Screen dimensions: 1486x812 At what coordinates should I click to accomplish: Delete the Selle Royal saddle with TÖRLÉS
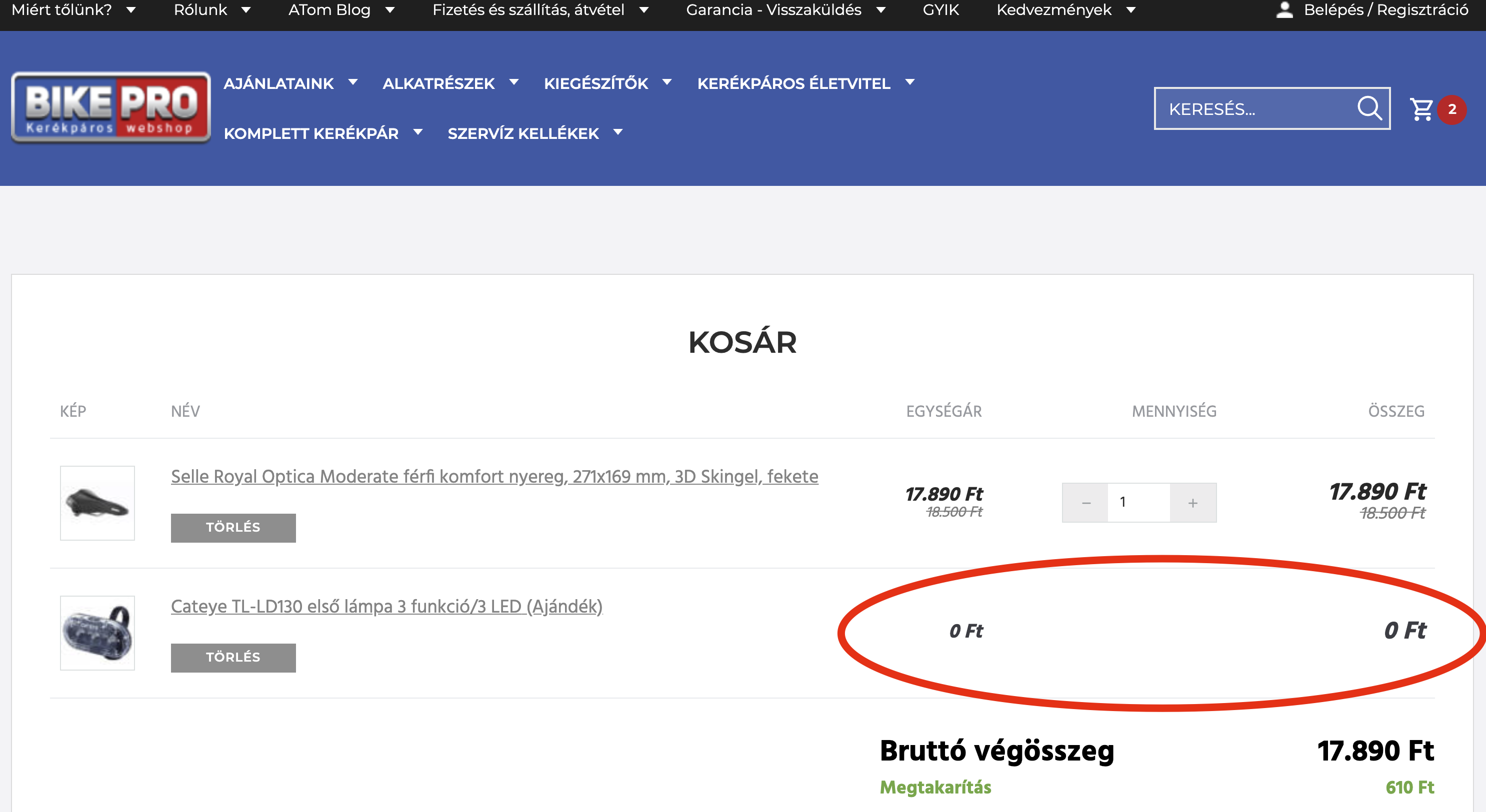[x=233, y=528]
